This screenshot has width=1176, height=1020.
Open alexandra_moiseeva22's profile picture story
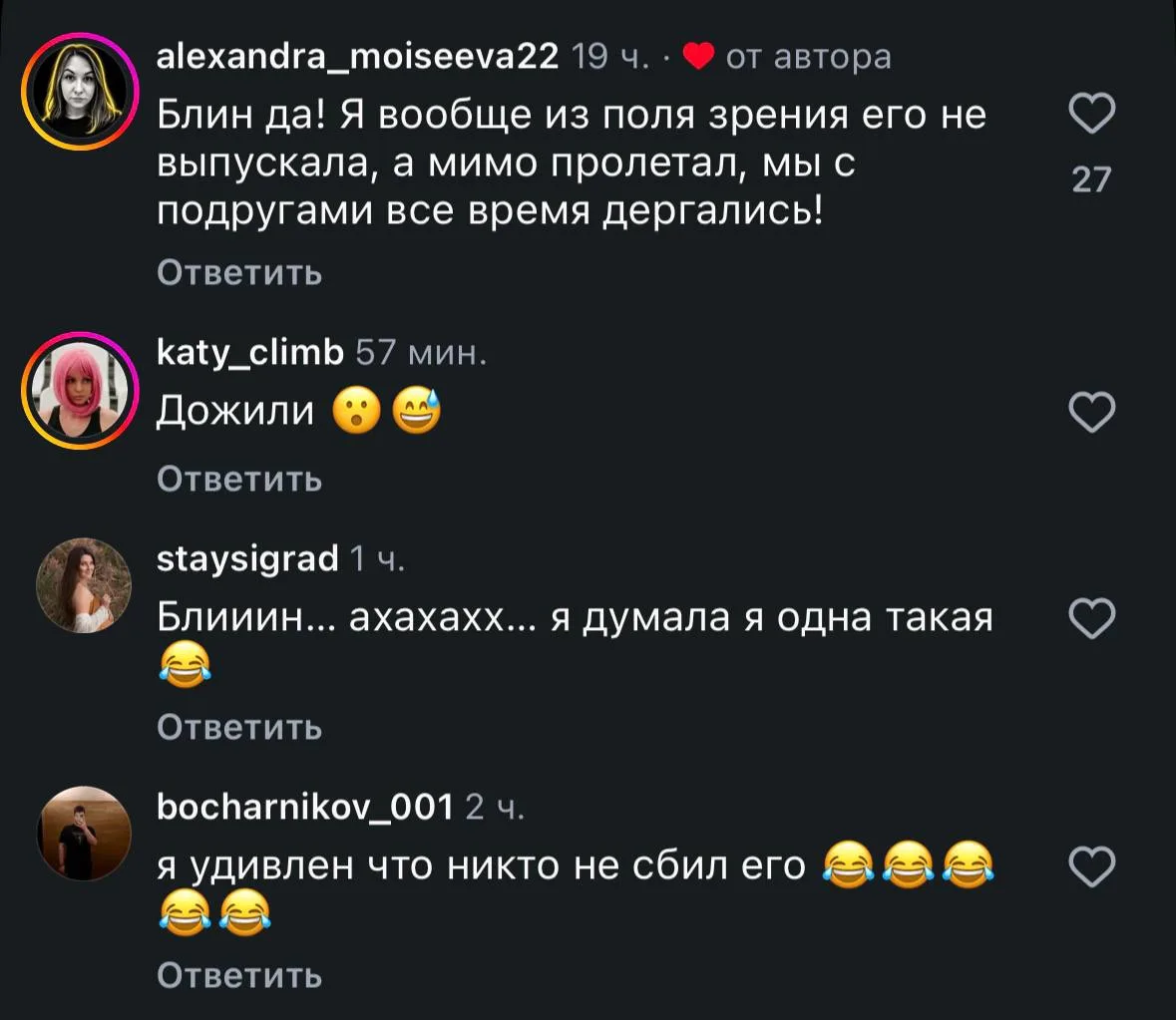point(81,92)
